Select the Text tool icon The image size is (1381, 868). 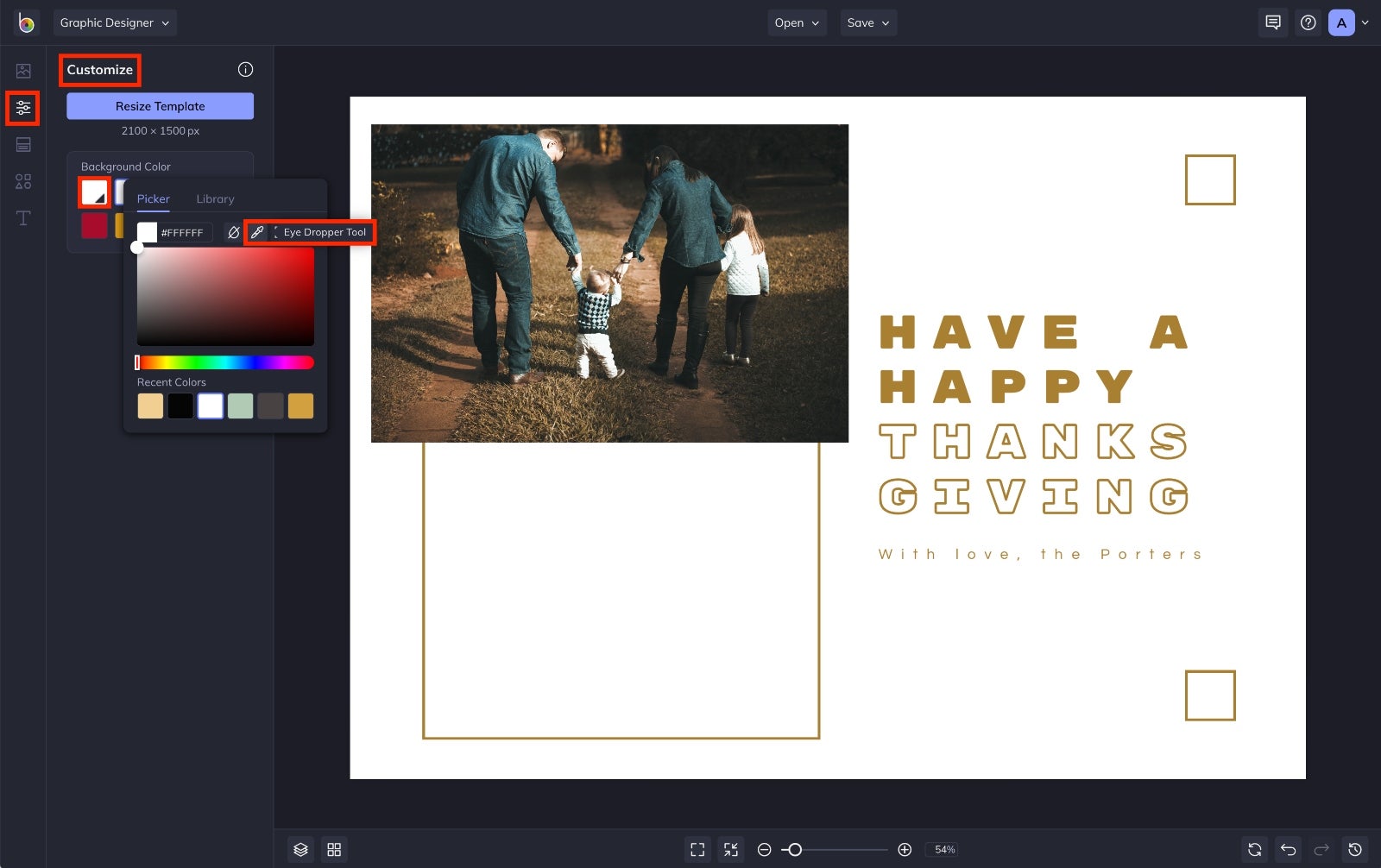[x=23, y=217]
